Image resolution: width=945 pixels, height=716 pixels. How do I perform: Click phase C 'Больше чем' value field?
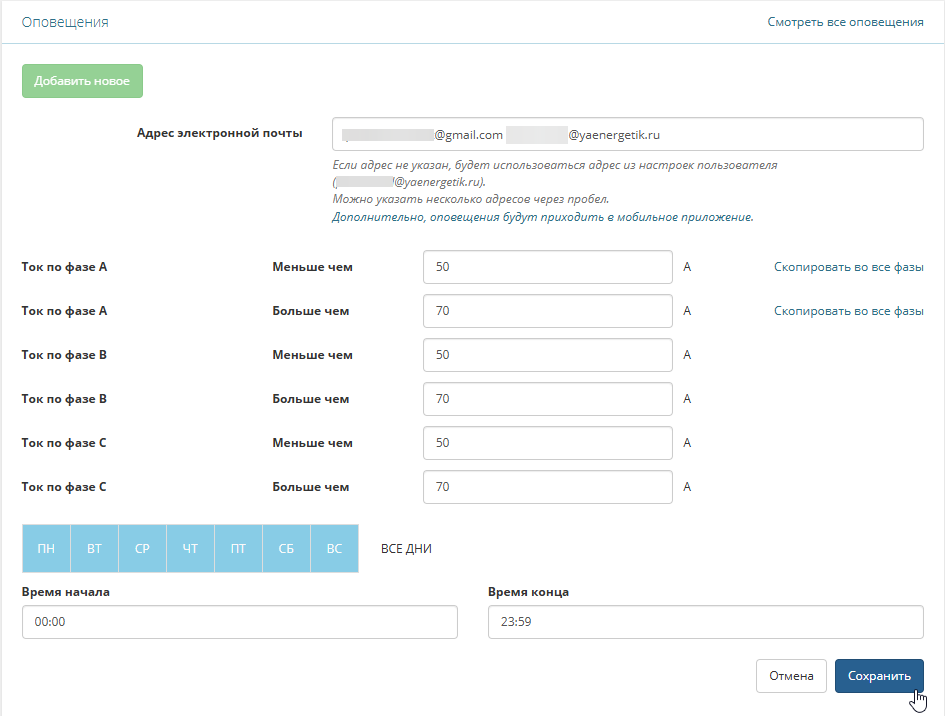point(548,487)
